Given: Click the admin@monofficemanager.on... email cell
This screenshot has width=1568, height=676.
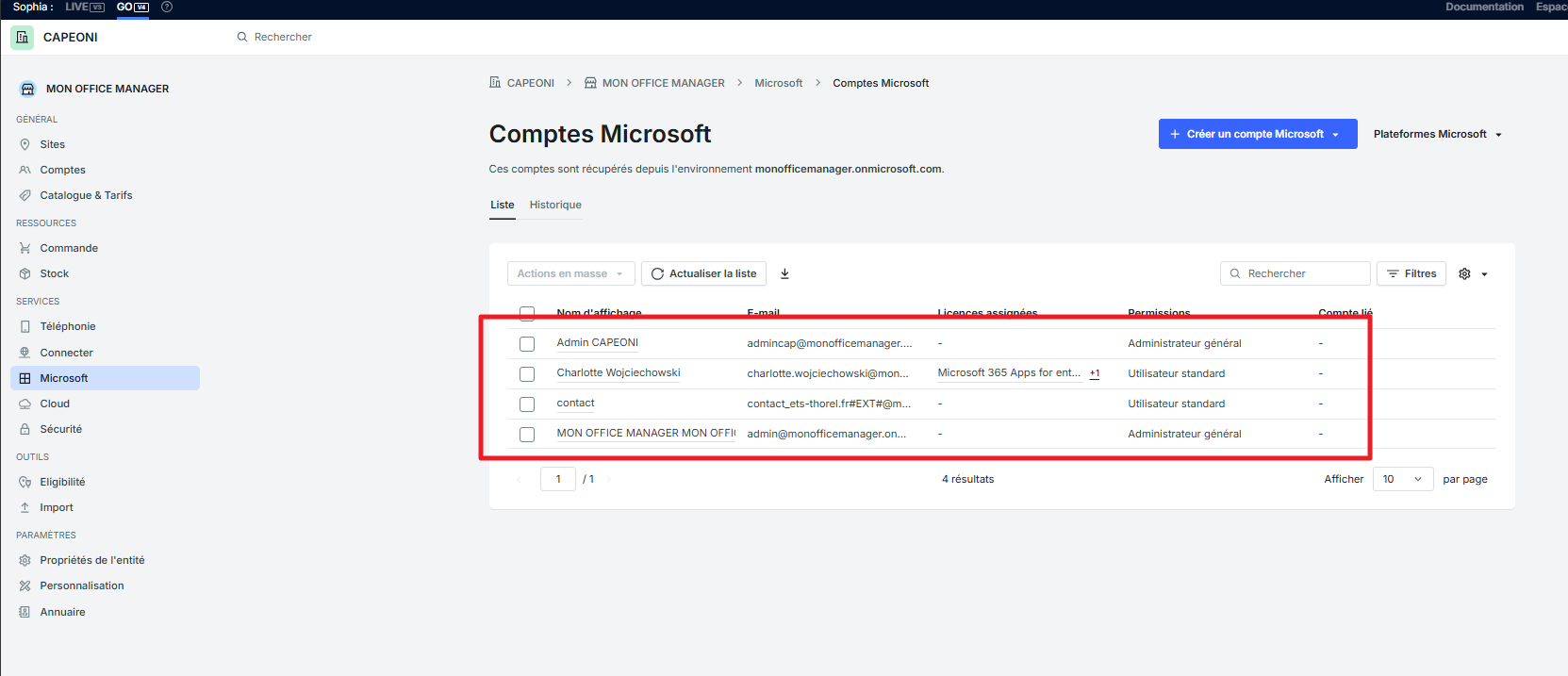Looking at the screenshot, I should pos(826,434).
